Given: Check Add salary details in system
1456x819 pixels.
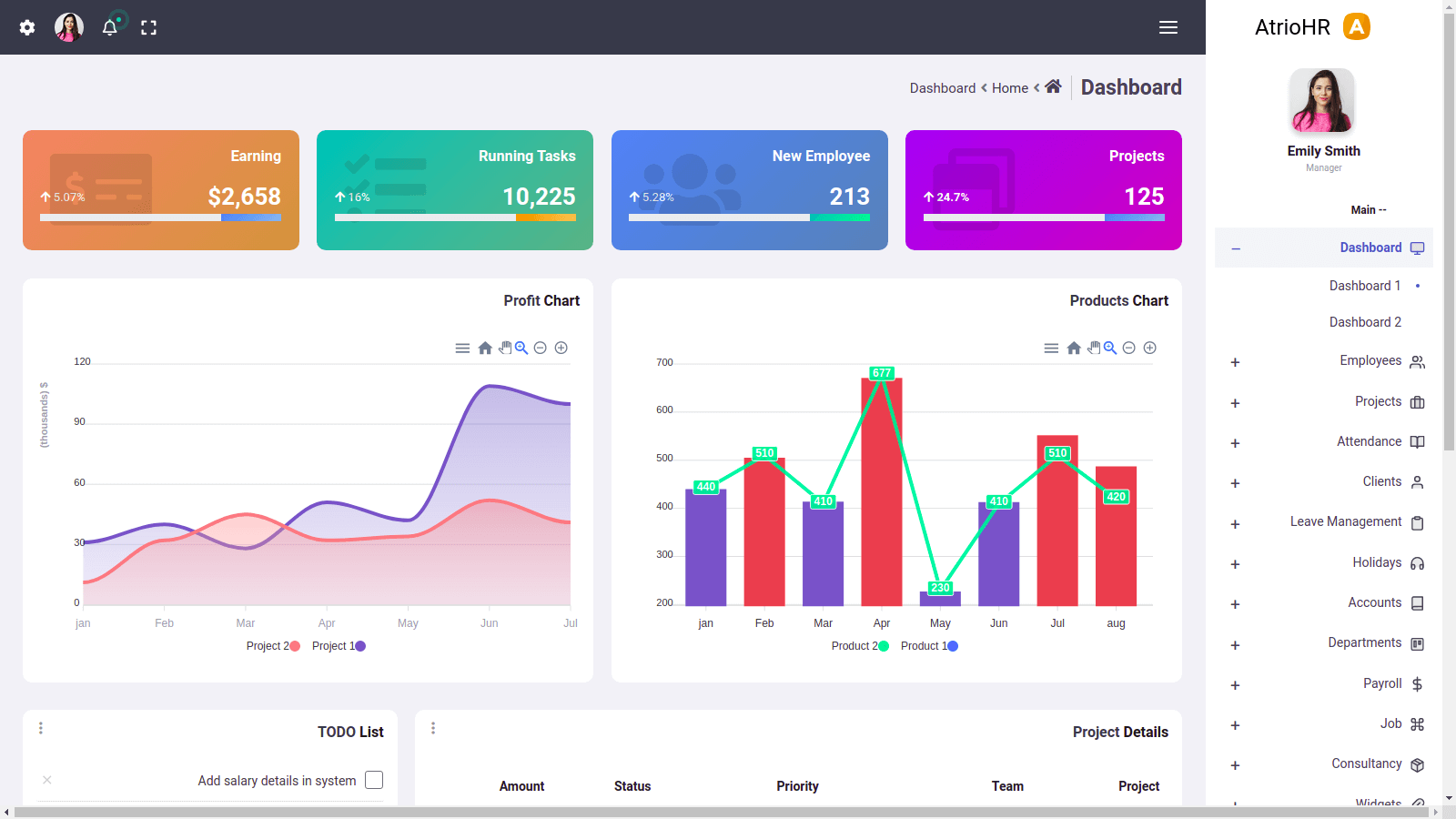Looking at the screenshot, I should pos(374,780).
